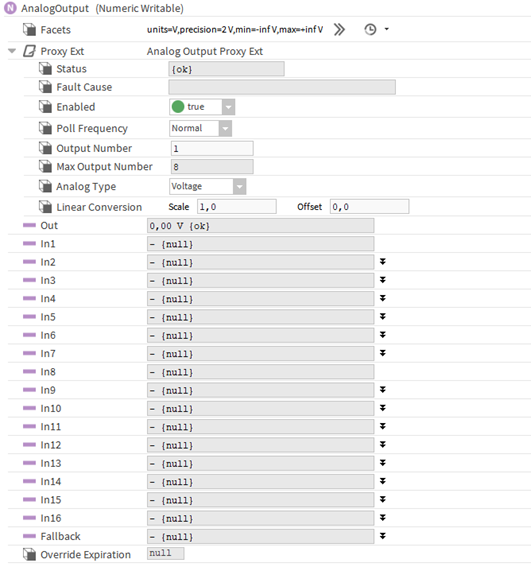Expand the In16 row double-arrow icon
Screen dimensions: 531x567
[x=383, y=518]
